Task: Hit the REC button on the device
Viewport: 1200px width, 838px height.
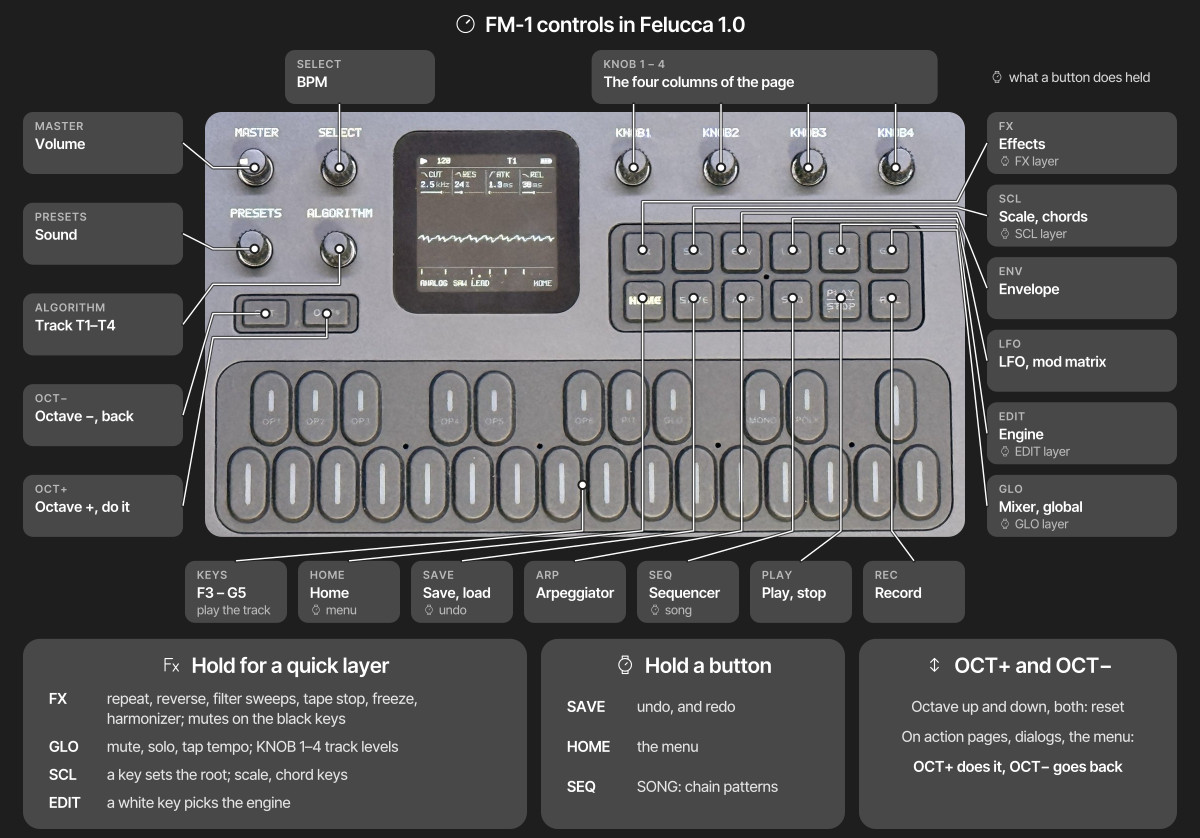Action: [x=890, y=300]
